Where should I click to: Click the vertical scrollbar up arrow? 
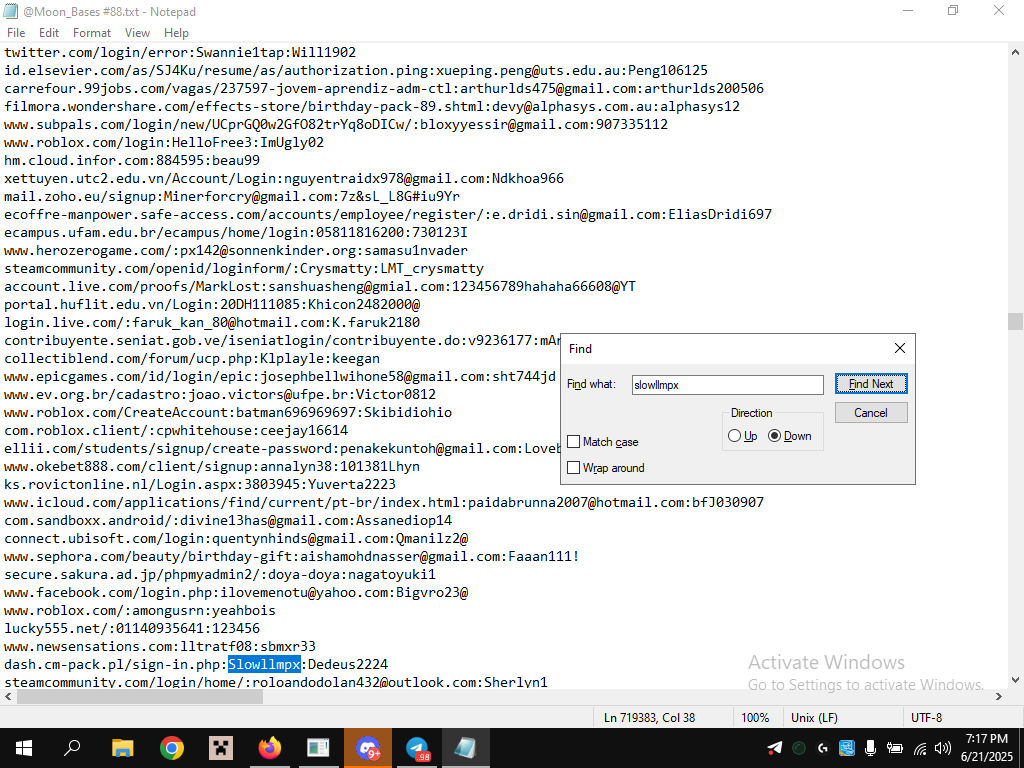tap(1015, 52)
